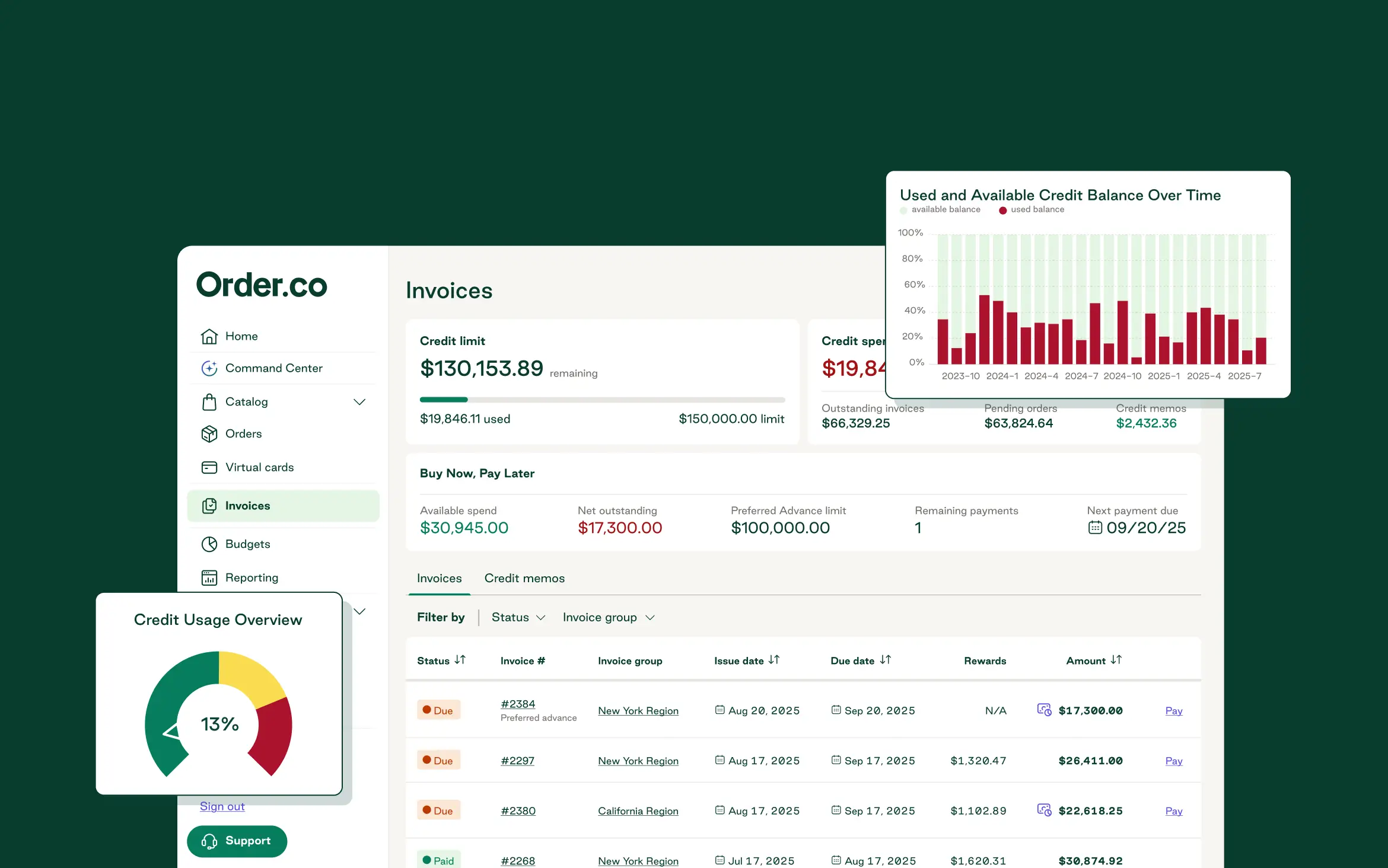Screen dimensions: 1388x868
Task: Click the headset icon on Support
Action: (209, 841)
